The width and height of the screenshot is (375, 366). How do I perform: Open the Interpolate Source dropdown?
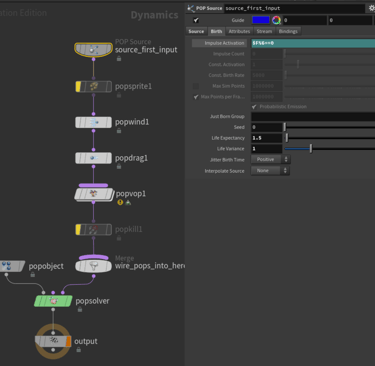point(270,171)
